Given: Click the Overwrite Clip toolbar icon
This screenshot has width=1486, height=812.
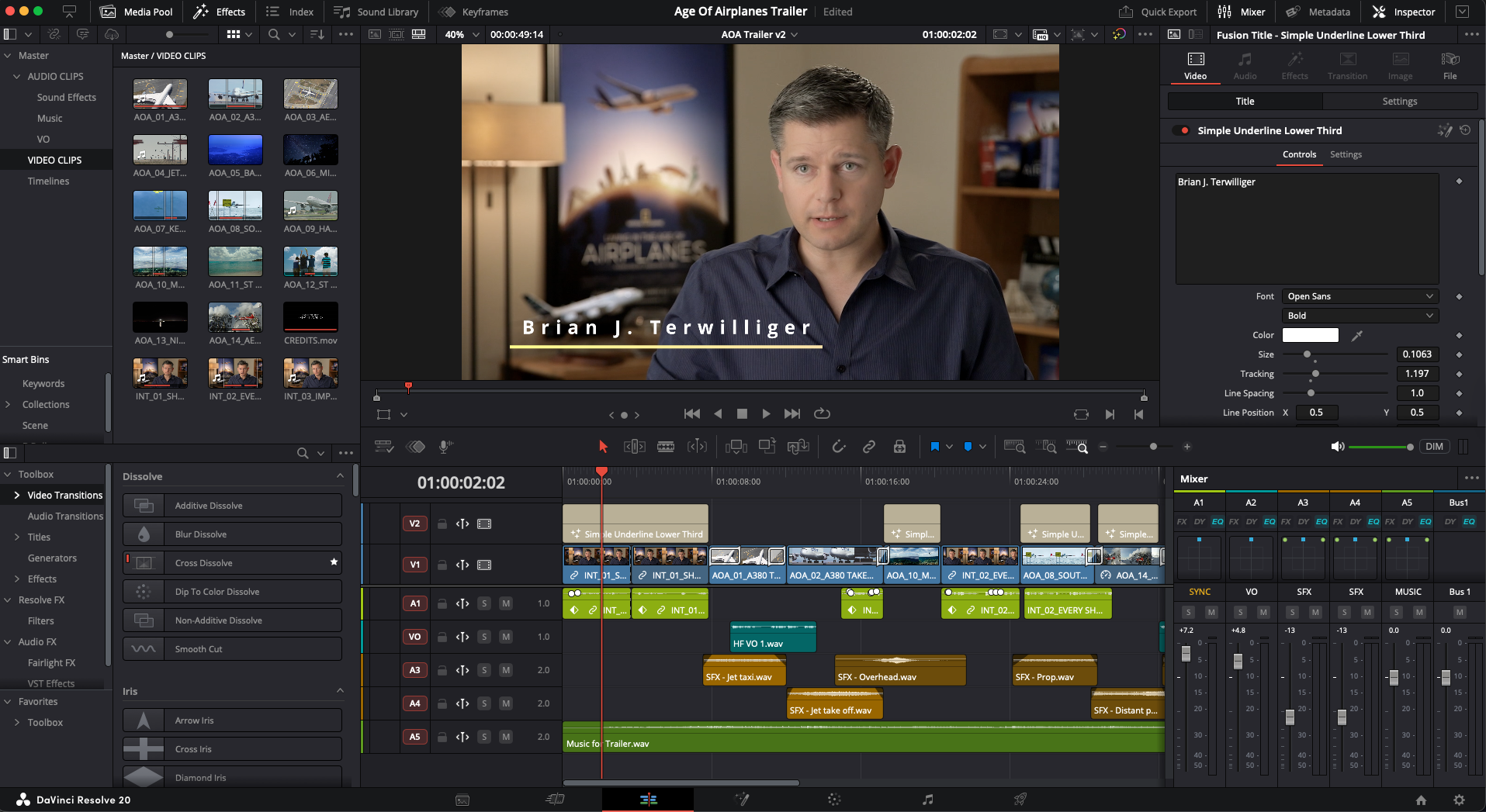Looking at the screenshot, I should coord(767,447).
